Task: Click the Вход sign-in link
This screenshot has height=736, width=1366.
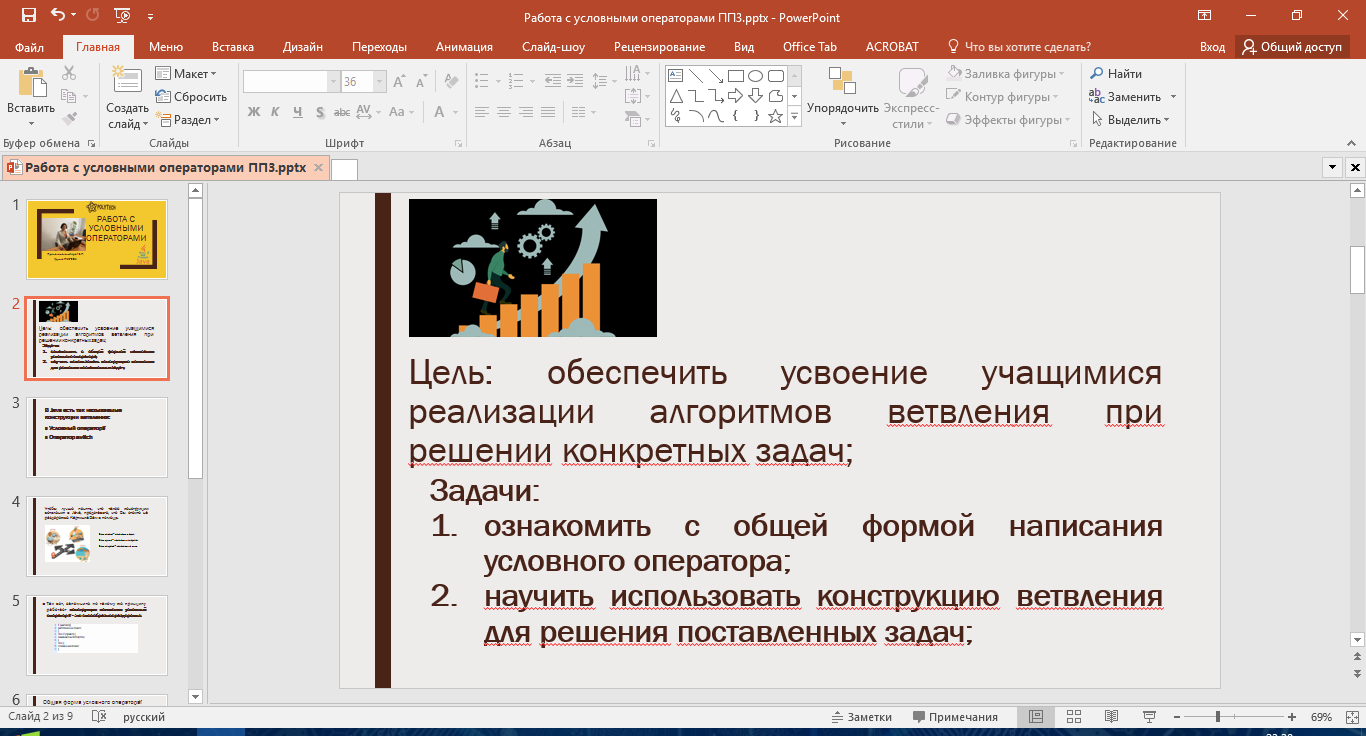Action: point(1212,47)
